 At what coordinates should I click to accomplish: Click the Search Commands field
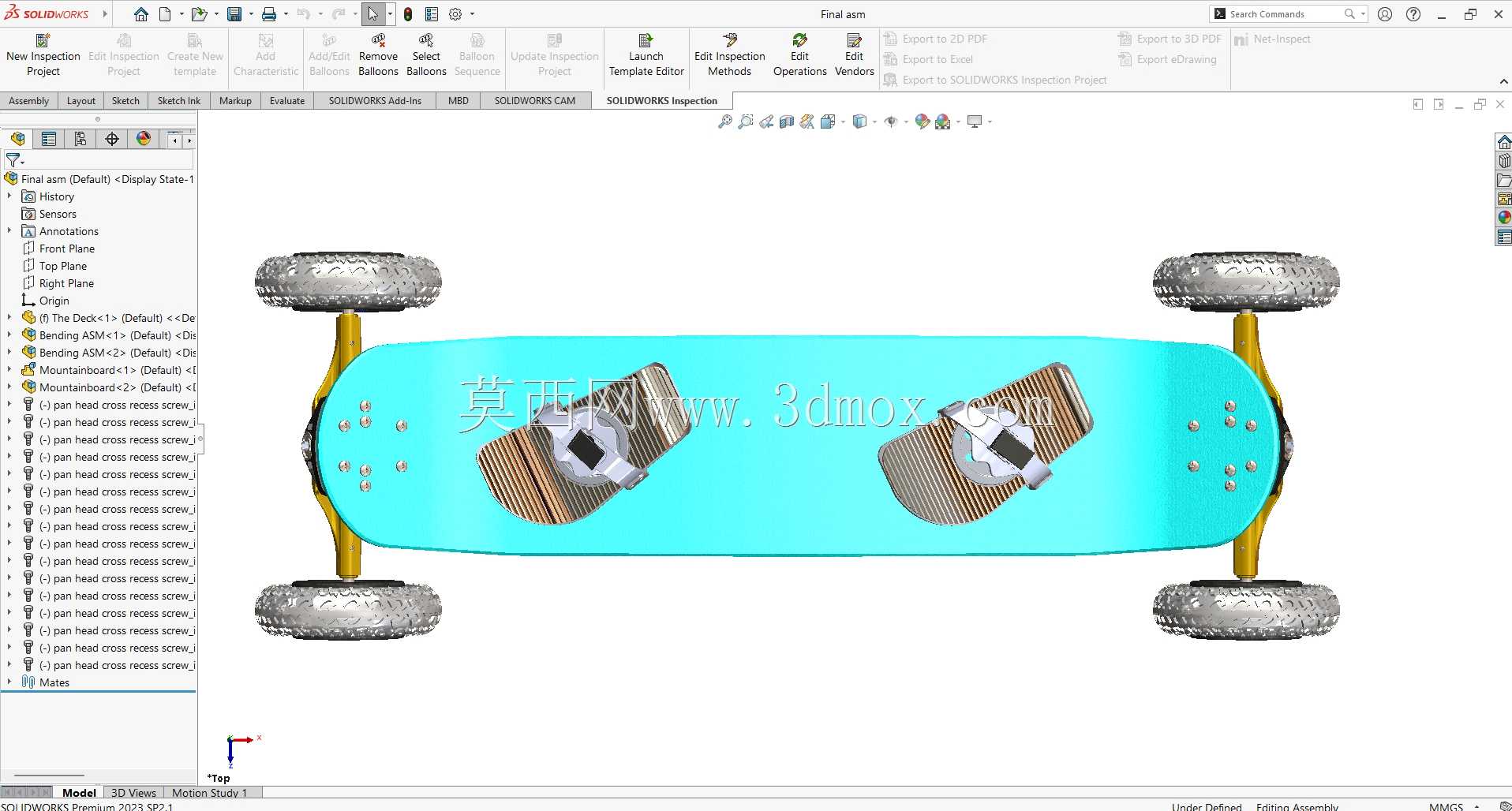point(1286,14)
